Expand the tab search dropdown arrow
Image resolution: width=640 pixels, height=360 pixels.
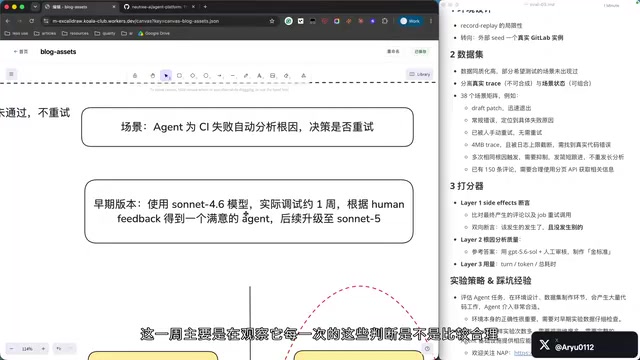point(35,7)
